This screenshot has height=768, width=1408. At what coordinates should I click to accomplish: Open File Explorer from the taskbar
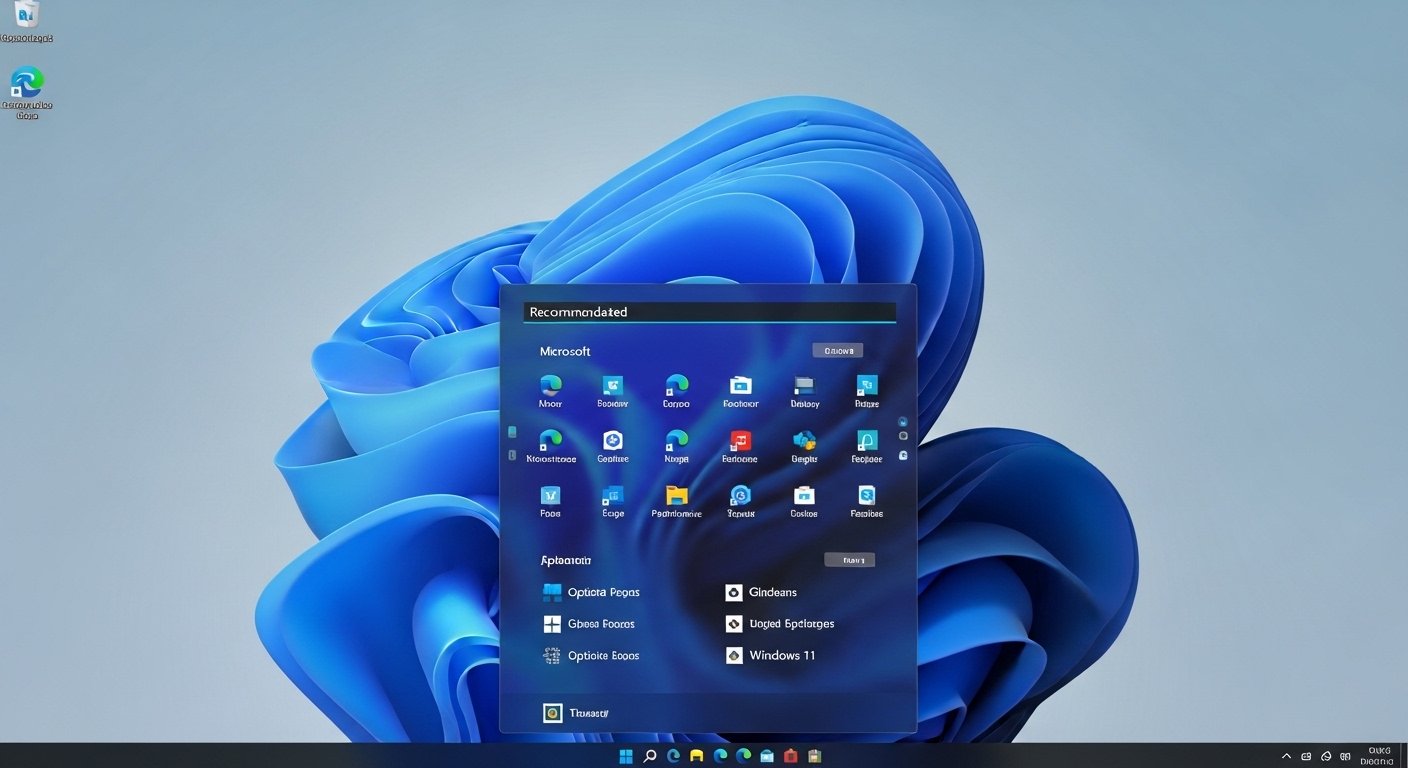[x=695, y=756]
